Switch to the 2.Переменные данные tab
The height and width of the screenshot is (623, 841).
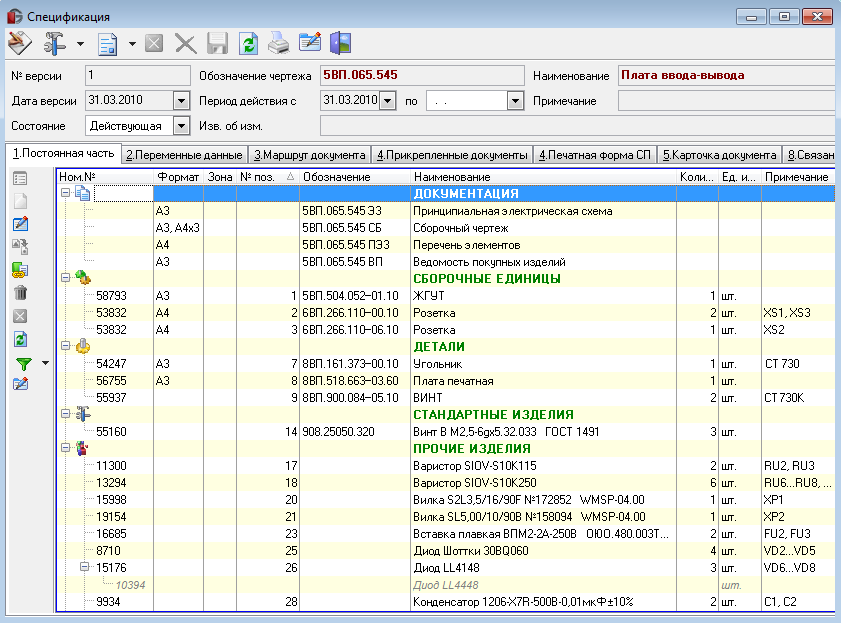click(x=184, y=155)
